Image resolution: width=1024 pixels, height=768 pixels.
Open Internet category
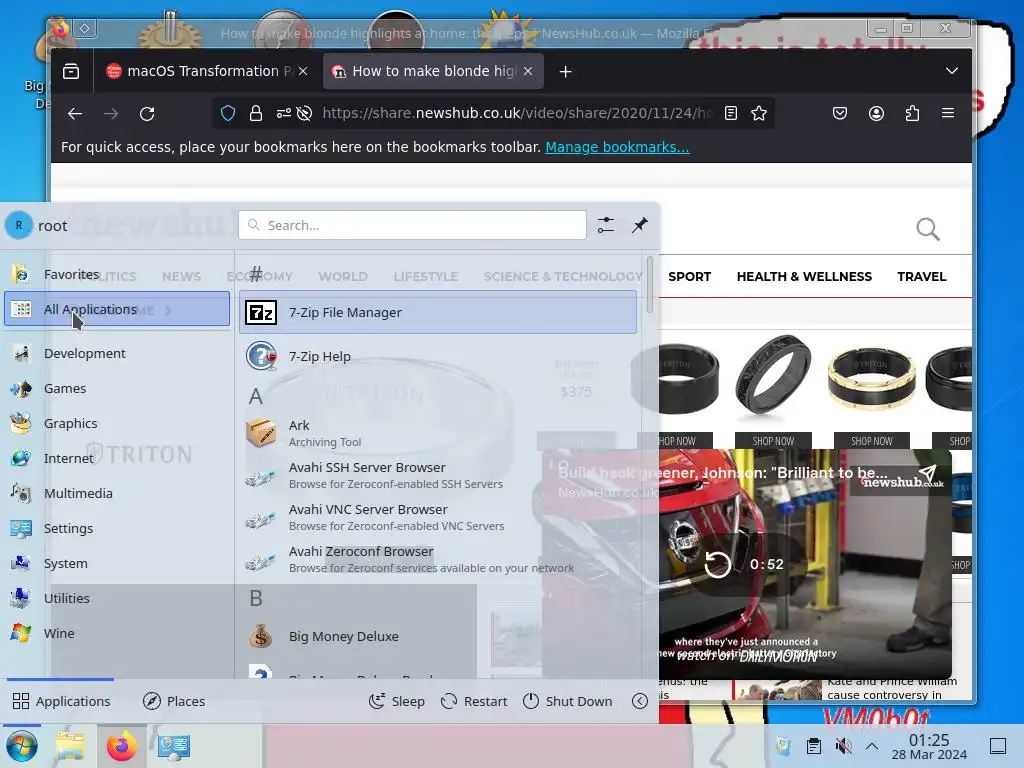tap(117, 458)
